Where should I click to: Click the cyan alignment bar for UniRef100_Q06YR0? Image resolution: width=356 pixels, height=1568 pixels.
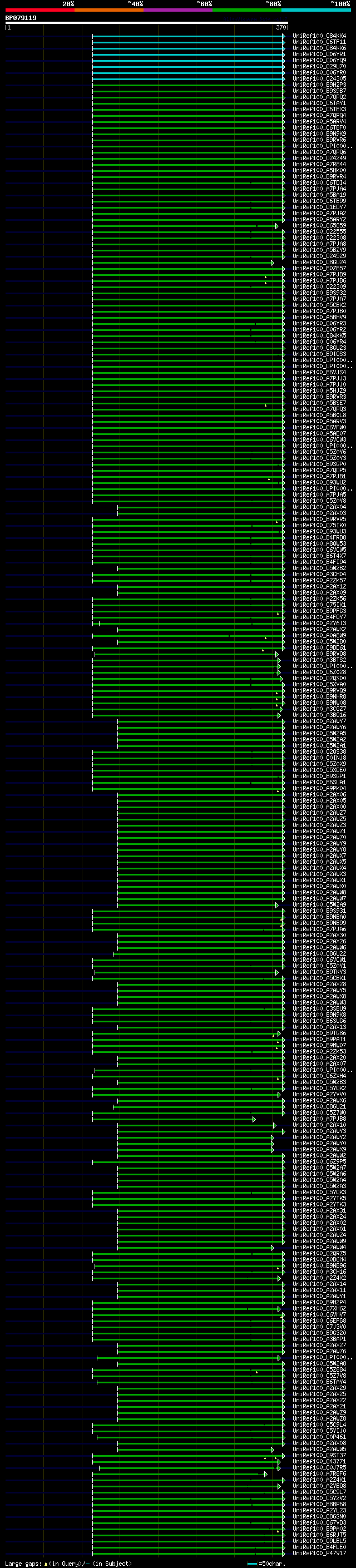pyautogui.click(x=188, y=73)
